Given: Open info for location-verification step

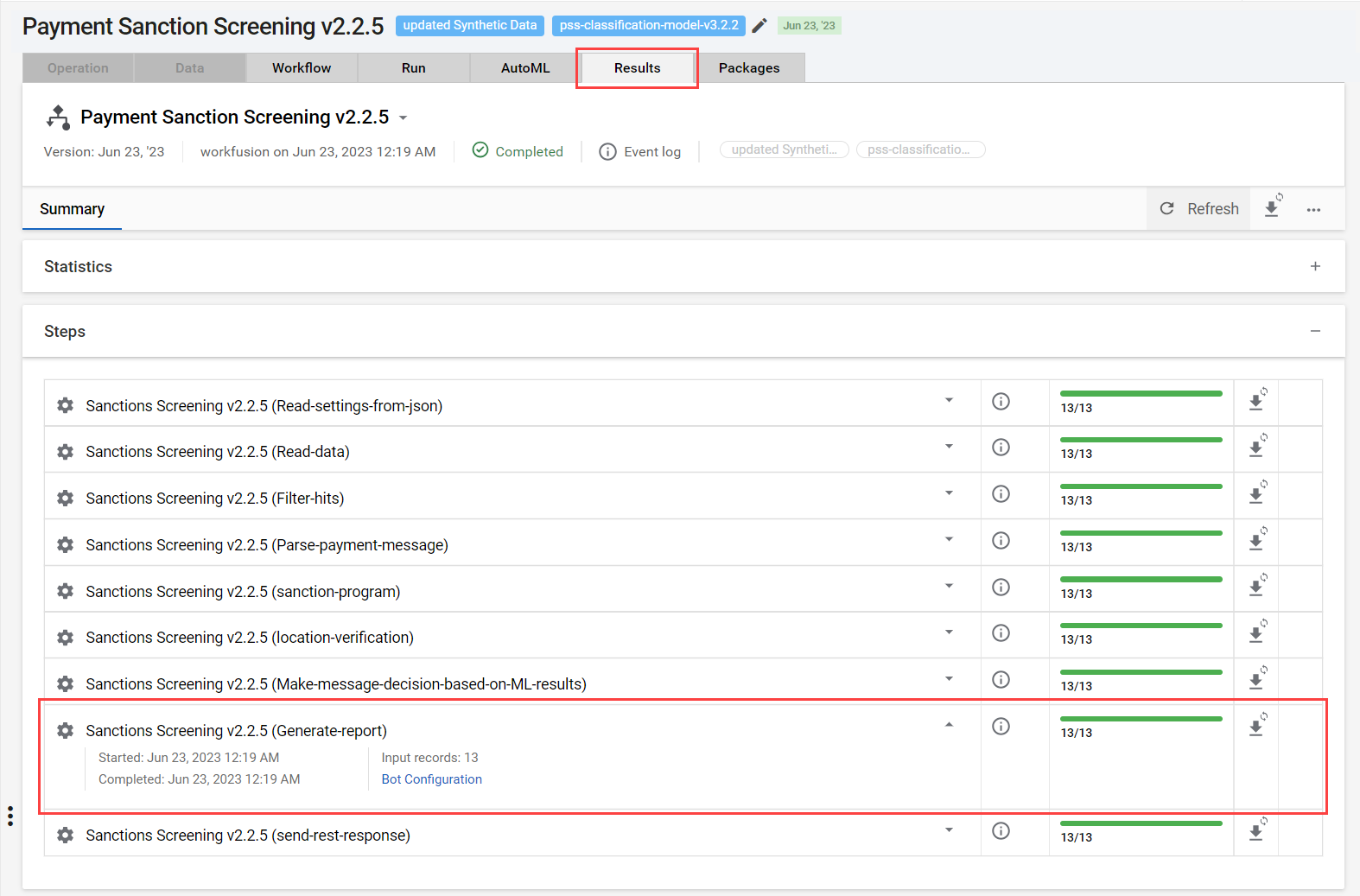Looking at the screenshot, I should pos(1001,632).
